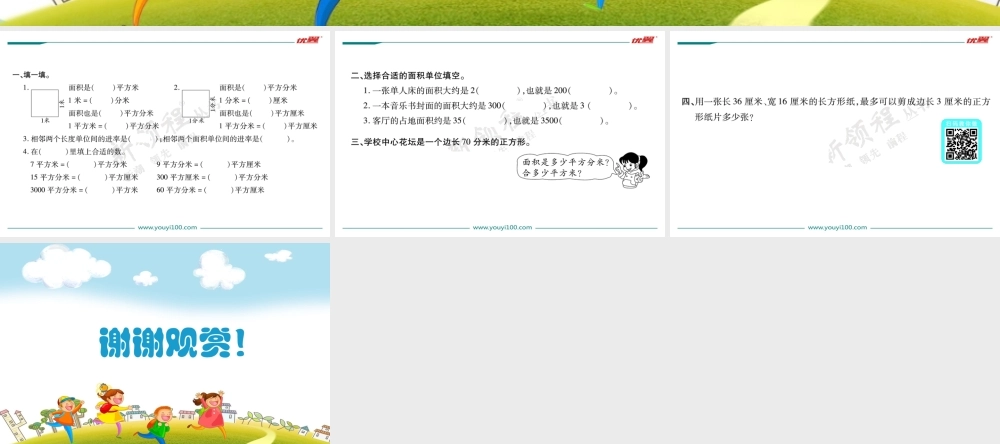Click the equation 60 平方分米 = ( )平方厘米
The image size is (1000, 444).
tap(210, 190)
